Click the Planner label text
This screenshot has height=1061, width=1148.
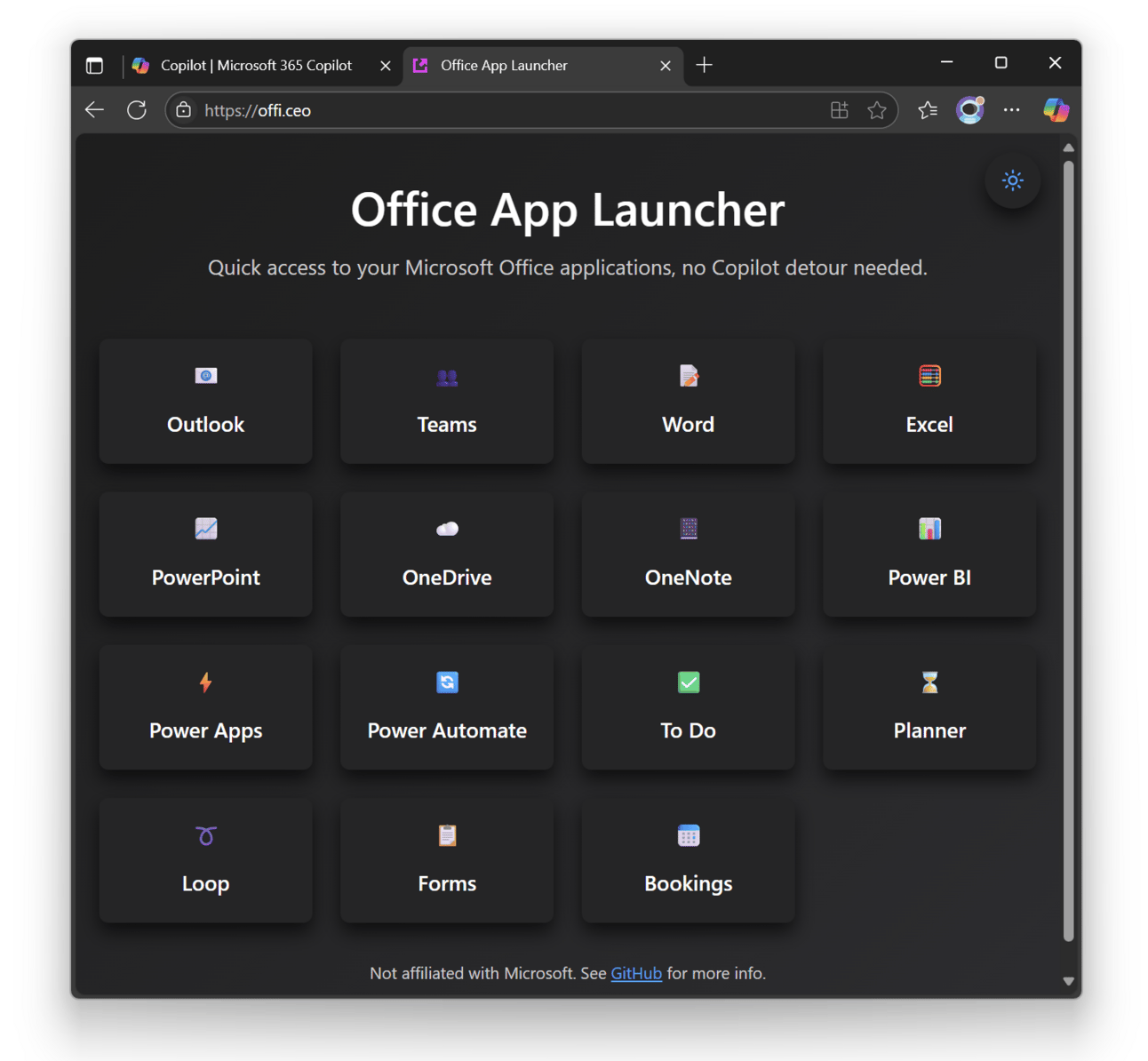click(929, 730)
